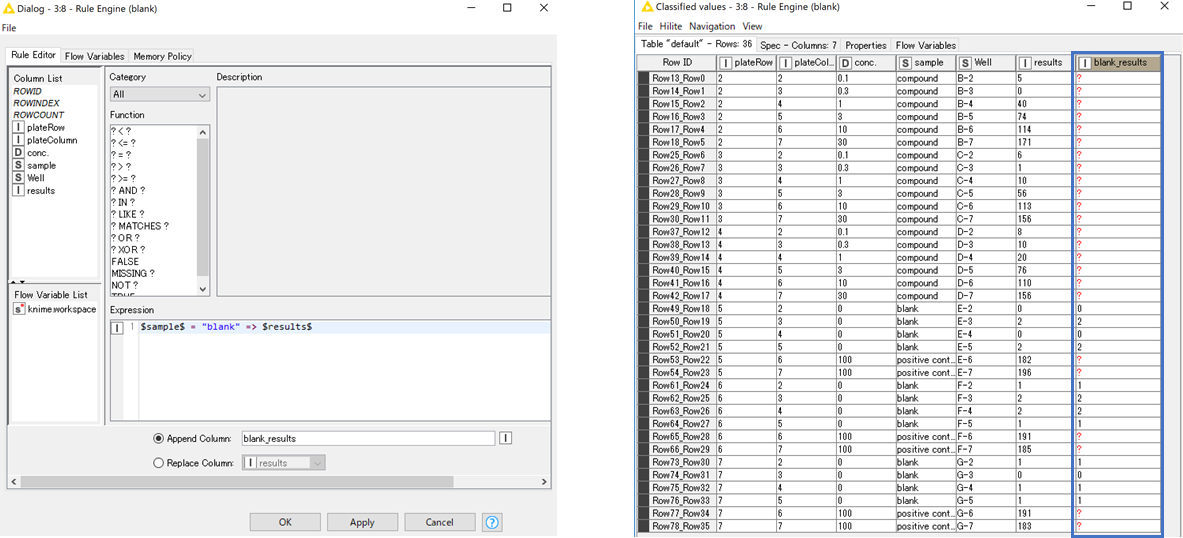
Task: Select the '? AND ?' function
Action: pyautogui.click(x=128, y=190)
